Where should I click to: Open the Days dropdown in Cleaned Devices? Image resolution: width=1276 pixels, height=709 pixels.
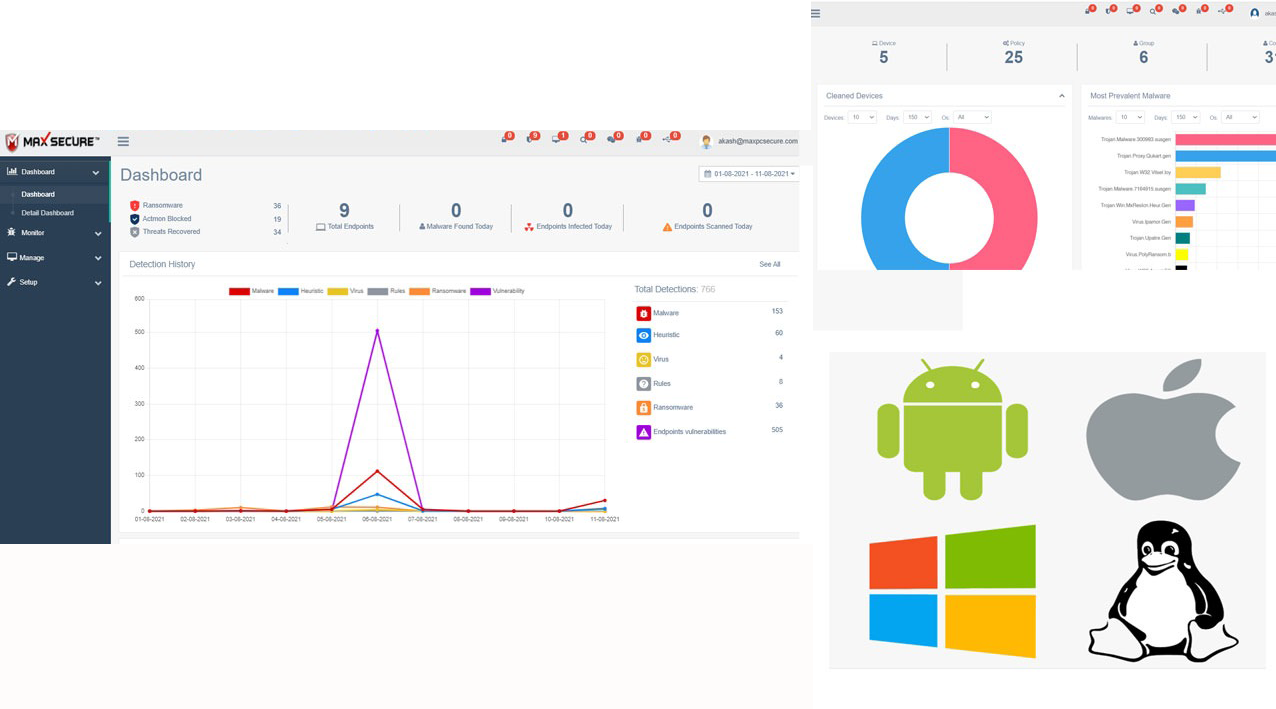pos(917,117)
